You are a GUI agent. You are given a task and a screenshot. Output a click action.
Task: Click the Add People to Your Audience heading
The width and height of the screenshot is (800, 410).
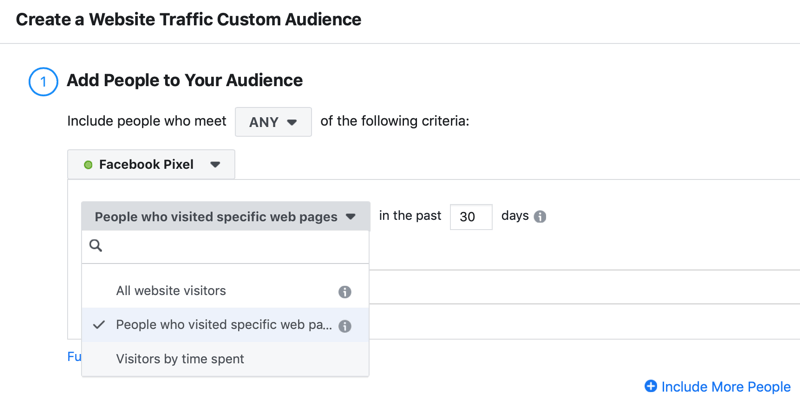pos(185,80)
